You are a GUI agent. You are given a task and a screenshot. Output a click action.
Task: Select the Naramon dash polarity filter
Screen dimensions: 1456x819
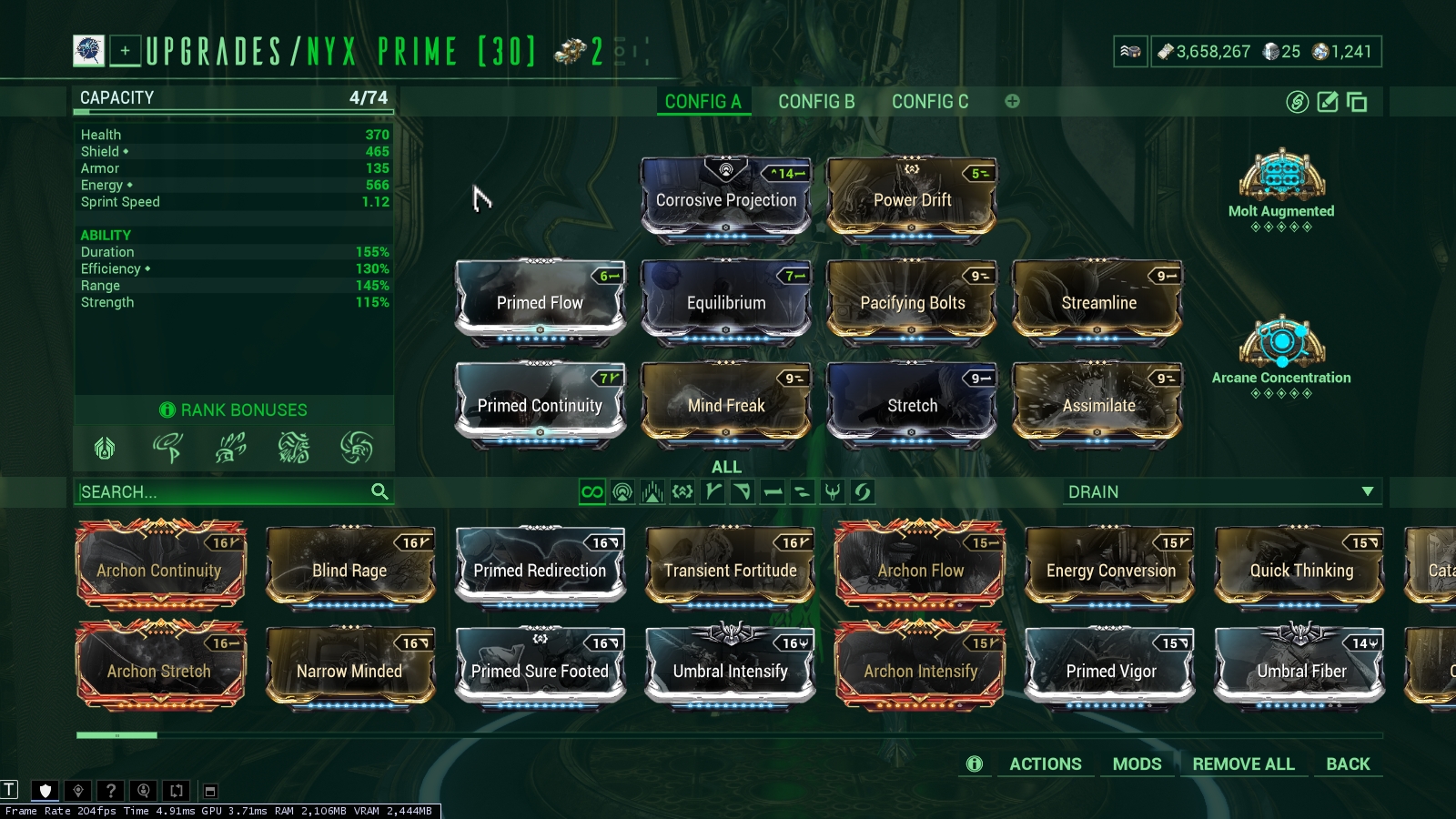773,491
